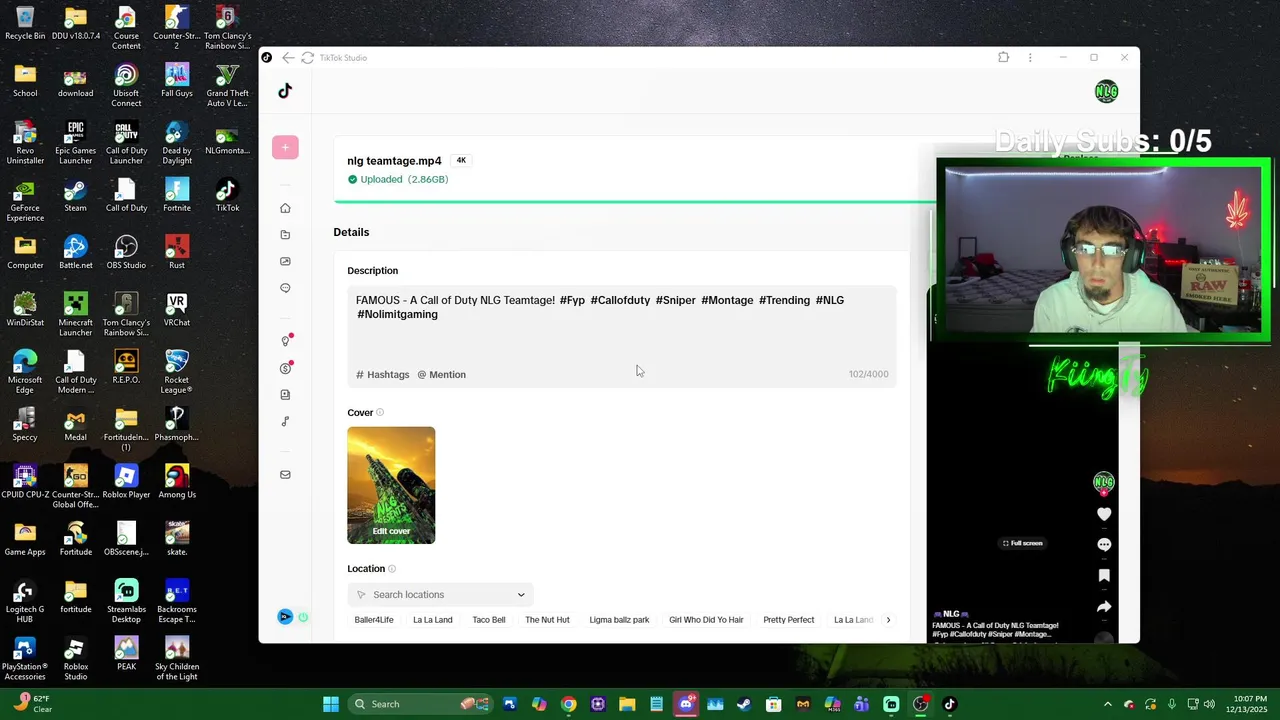Select the Pretty Perfect location chip
This screenshot has width=1280, height=720.
point(789,620)
